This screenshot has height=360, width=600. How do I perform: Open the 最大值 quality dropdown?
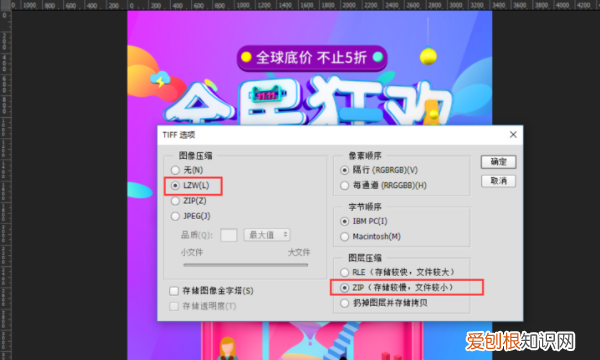[267, 235]
